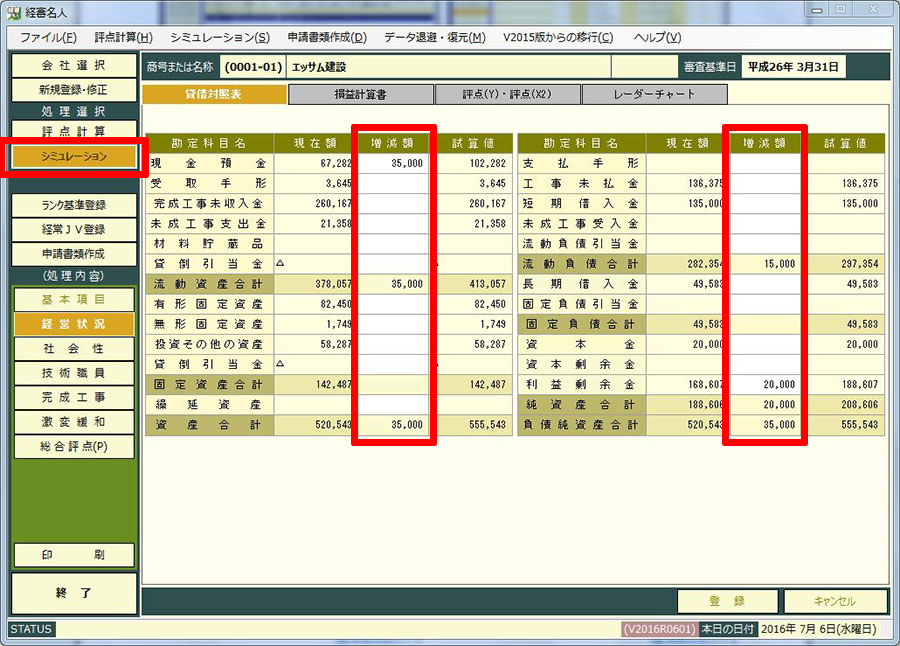
Task: Click the 繰延資産 増減額 input field
Action: point(392,405)
